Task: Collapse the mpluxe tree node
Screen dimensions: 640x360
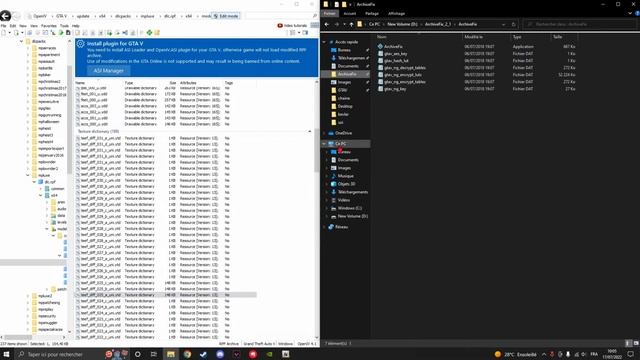Action: pos(28,175)
